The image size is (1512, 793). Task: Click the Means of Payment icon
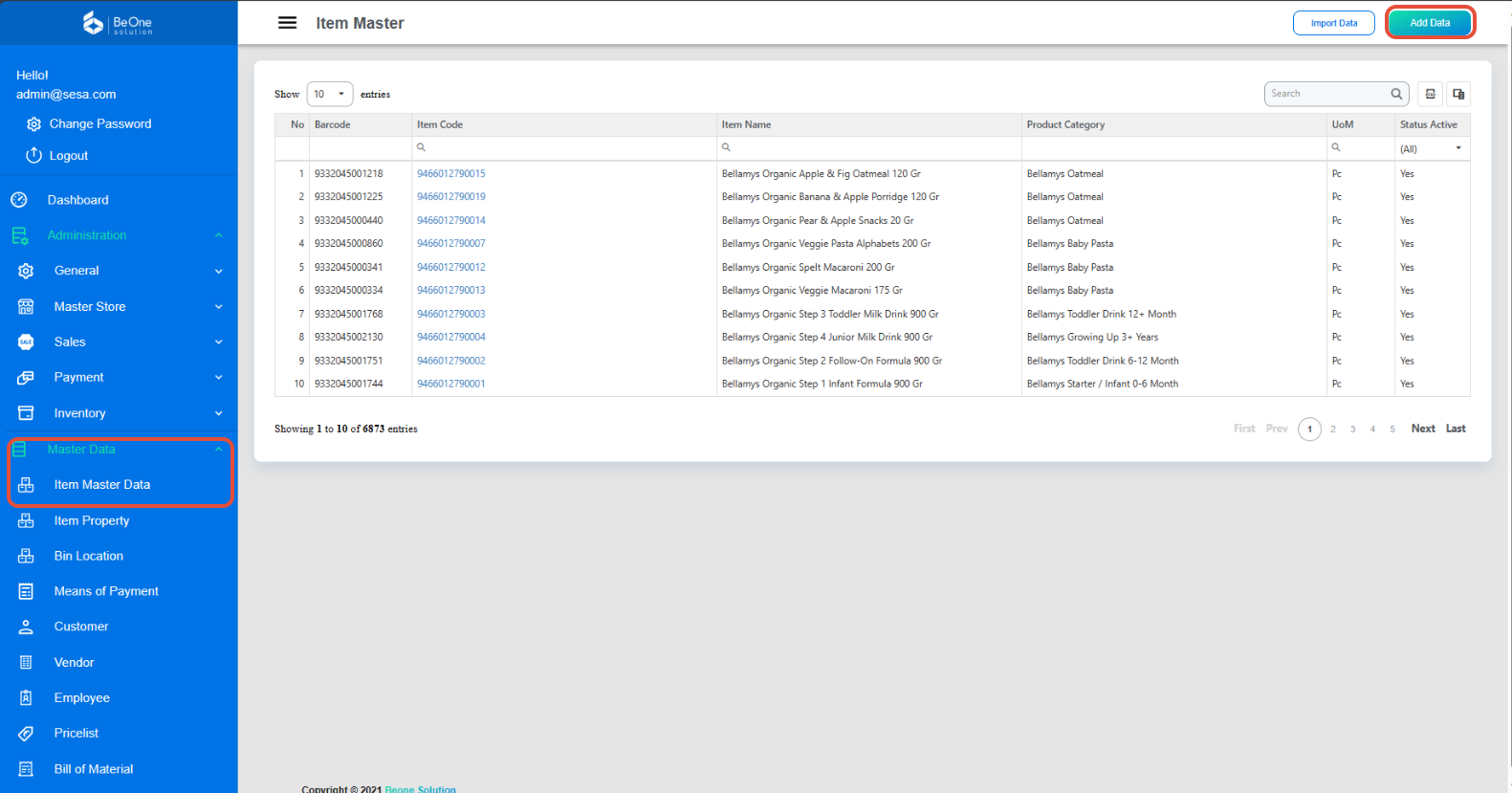coord(26,591)
